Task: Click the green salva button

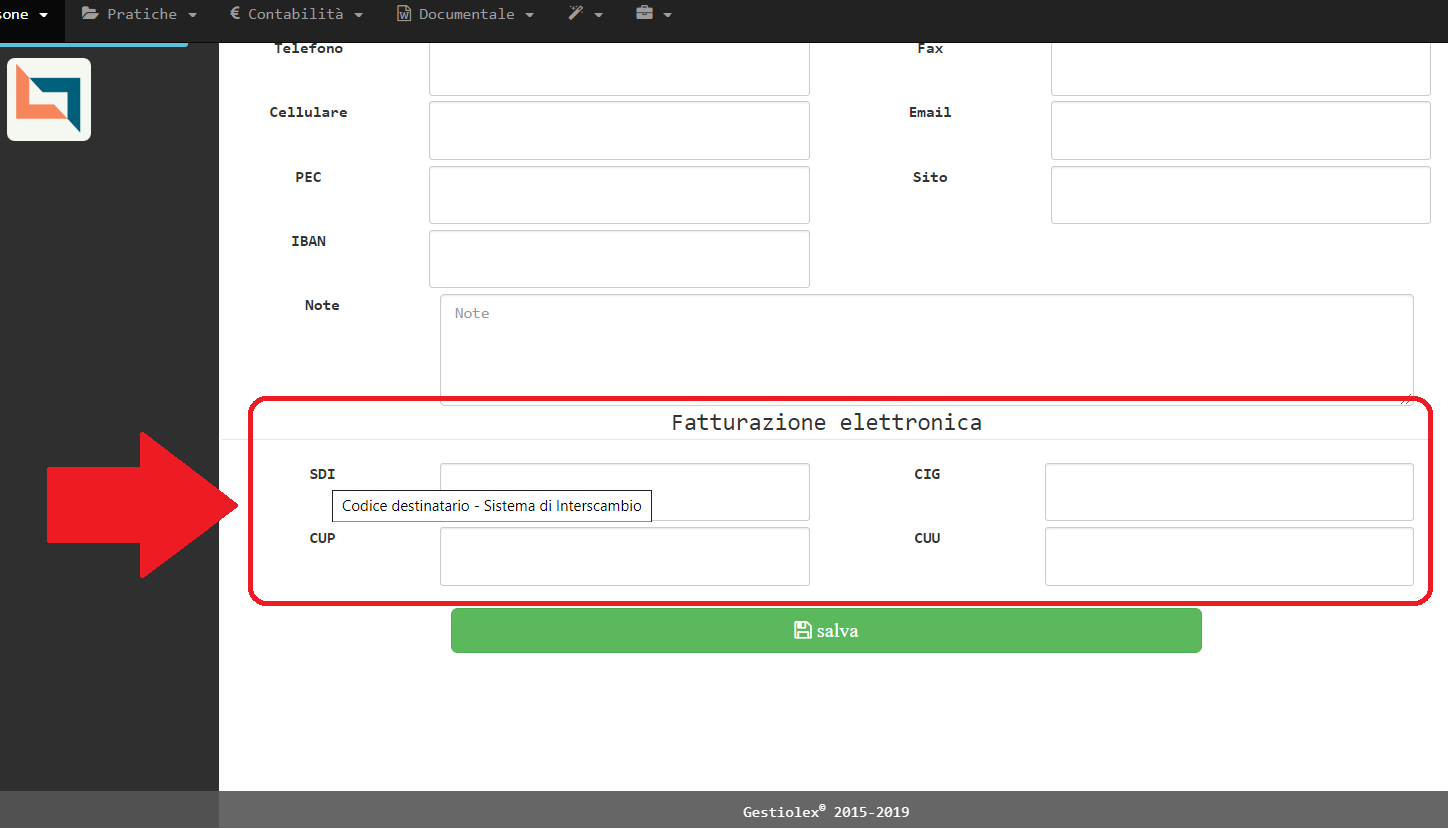Action: (826, 631)
